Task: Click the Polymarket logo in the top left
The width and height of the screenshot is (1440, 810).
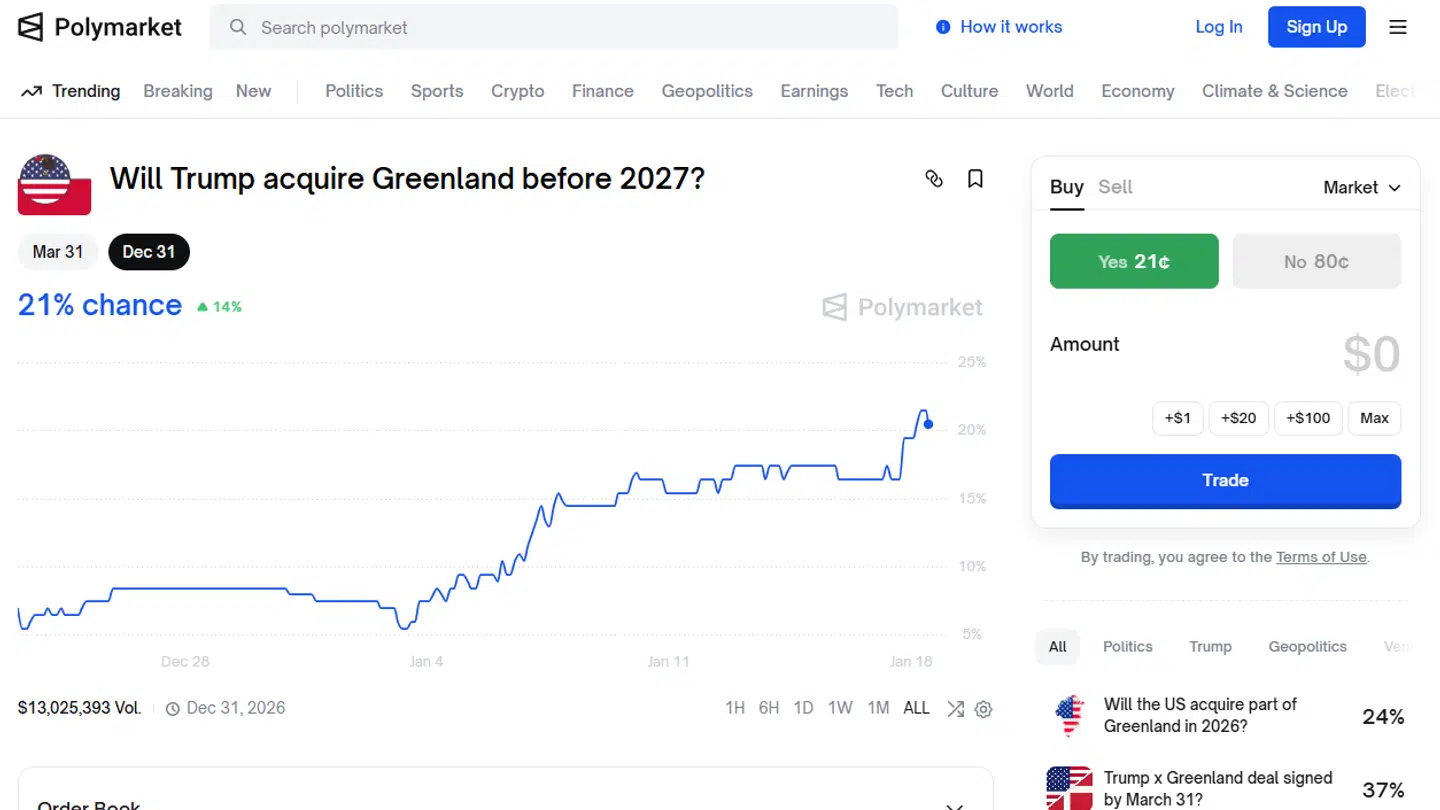Action: click(100, 27)
